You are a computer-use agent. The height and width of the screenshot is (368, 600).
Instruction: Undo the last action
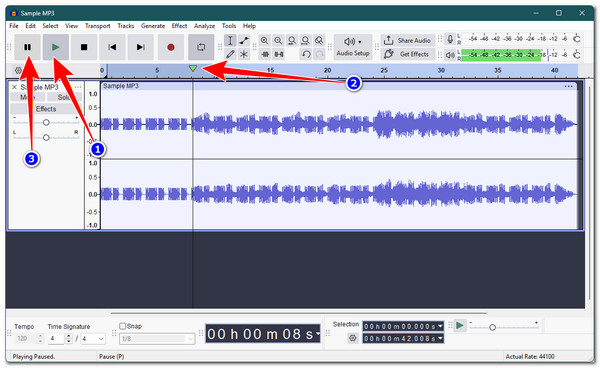[306, 54]
